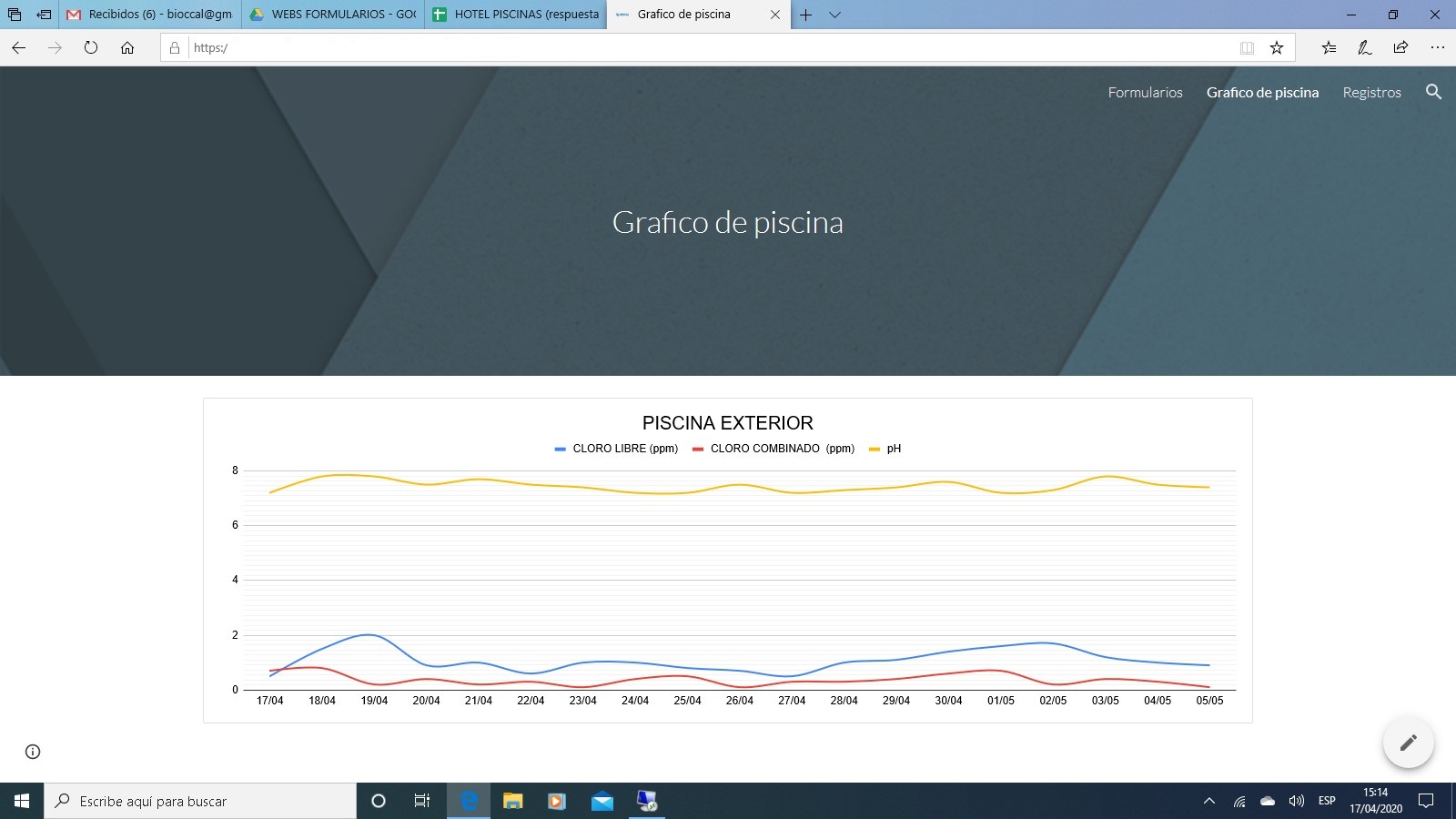The height and width of the screenshot is (819, 1456).
Task: Open the browser settings ellipsis menu
Action: pyautogui.click(x=1437, y=47)
